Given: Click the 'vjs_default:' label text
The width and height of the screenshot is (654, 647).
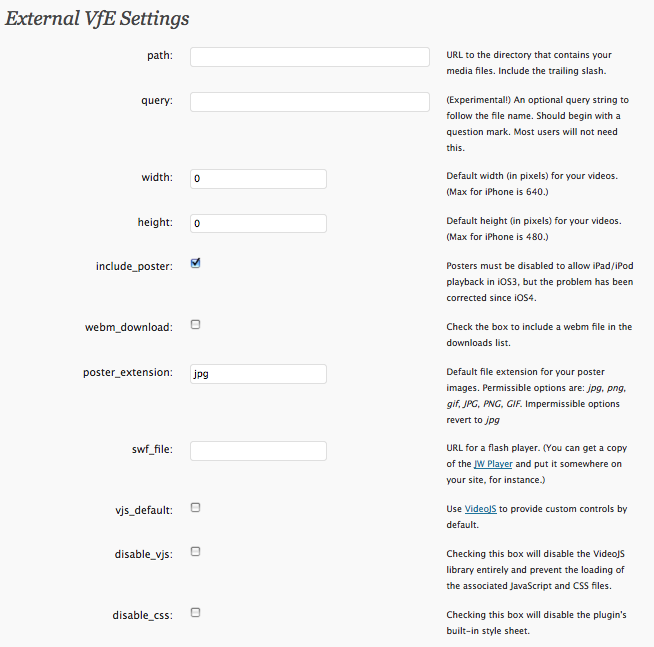Looking at the screenshot, I should pyautogui.click(x=141, y=510).
